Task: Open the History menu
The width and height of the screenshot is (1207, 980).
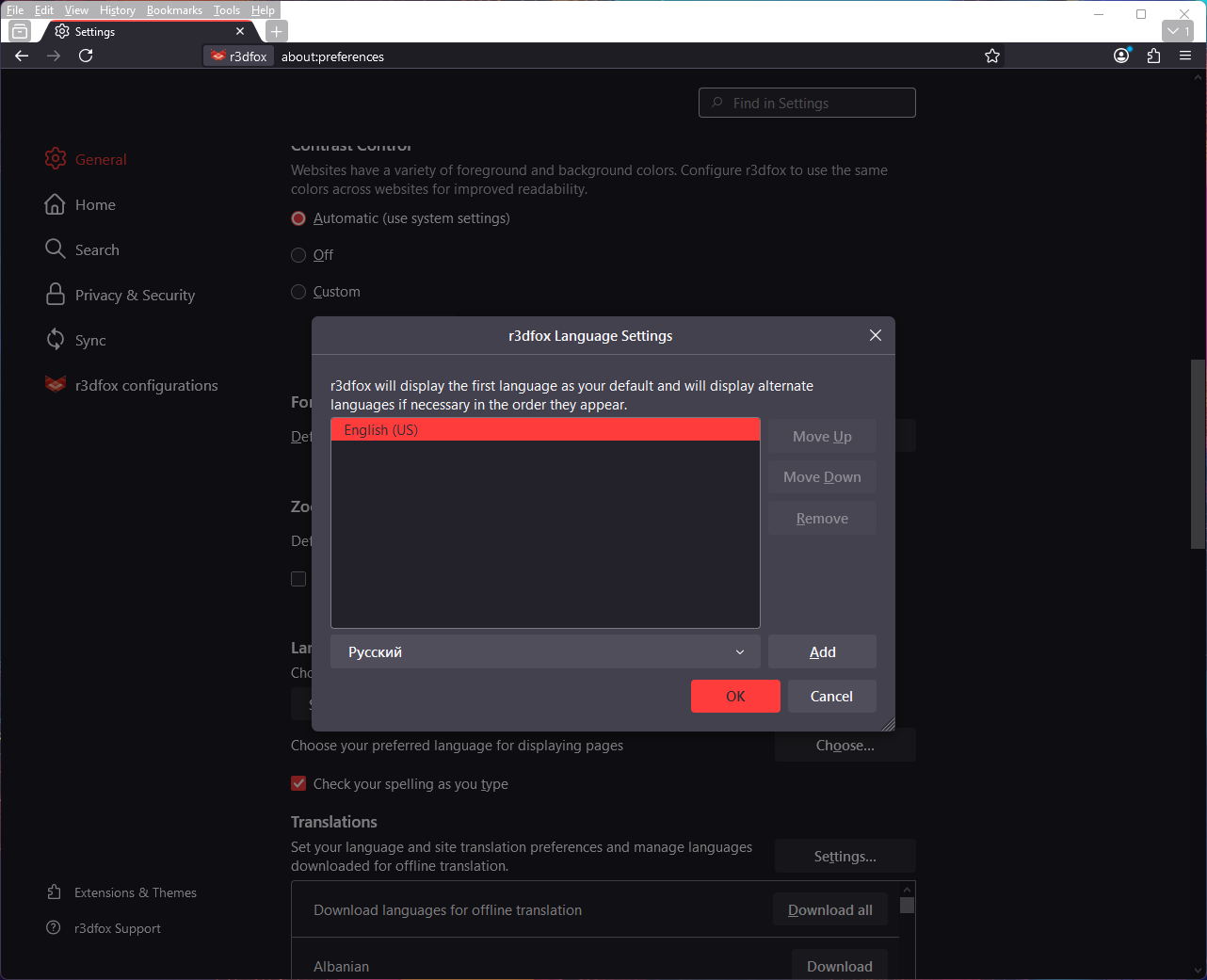Action: (x=118, y=10)
